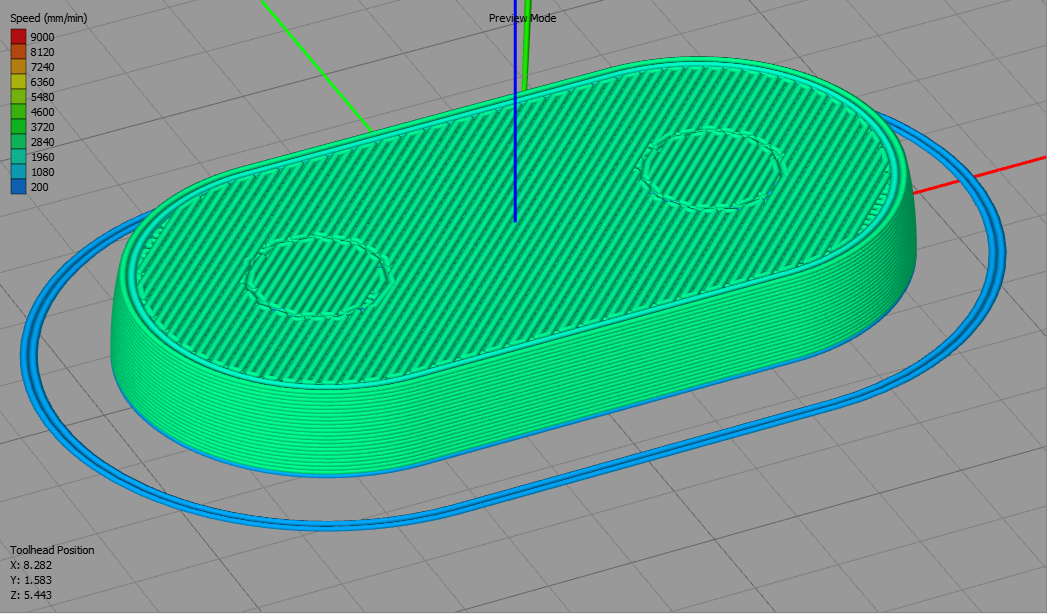Click the orange 8120 speed swatch
Screen dimensions: 1047x614
[x=18, y=50]
